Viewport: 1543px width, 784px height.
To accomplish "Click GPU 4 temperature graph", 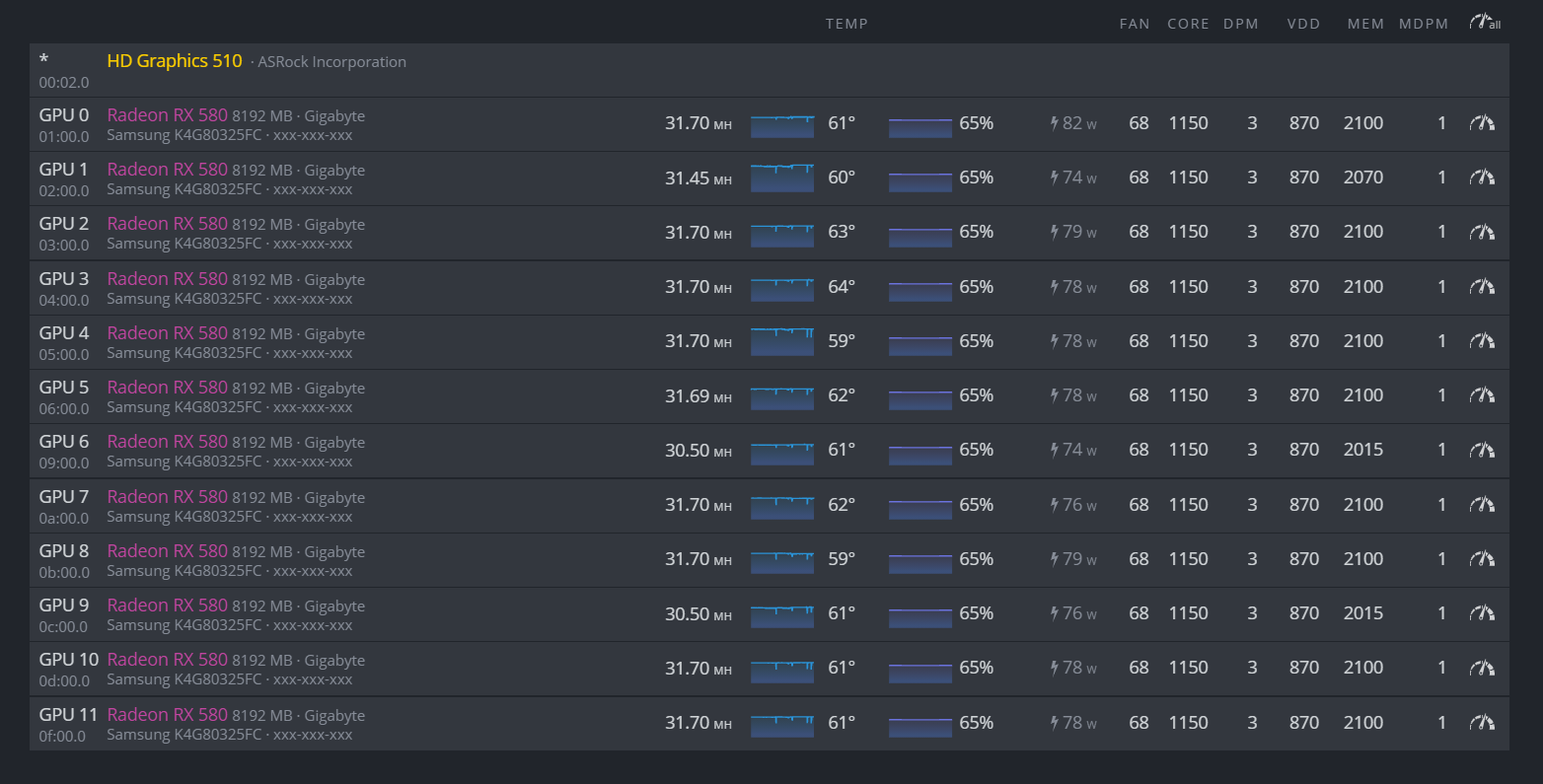I will tap(782, 341).
